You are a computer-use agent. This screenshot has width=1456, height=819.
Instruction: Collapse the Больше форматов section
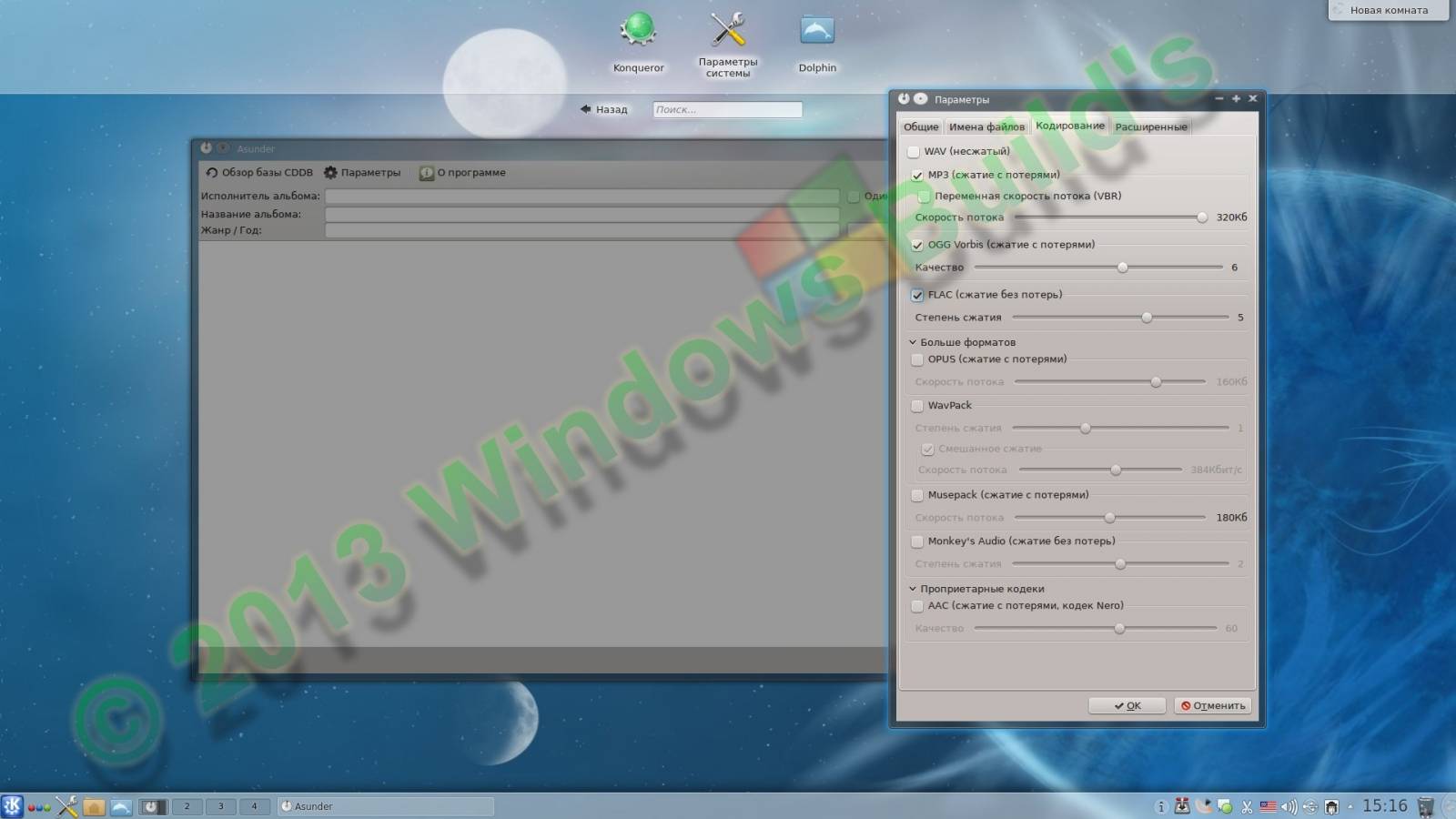[913, 342]
